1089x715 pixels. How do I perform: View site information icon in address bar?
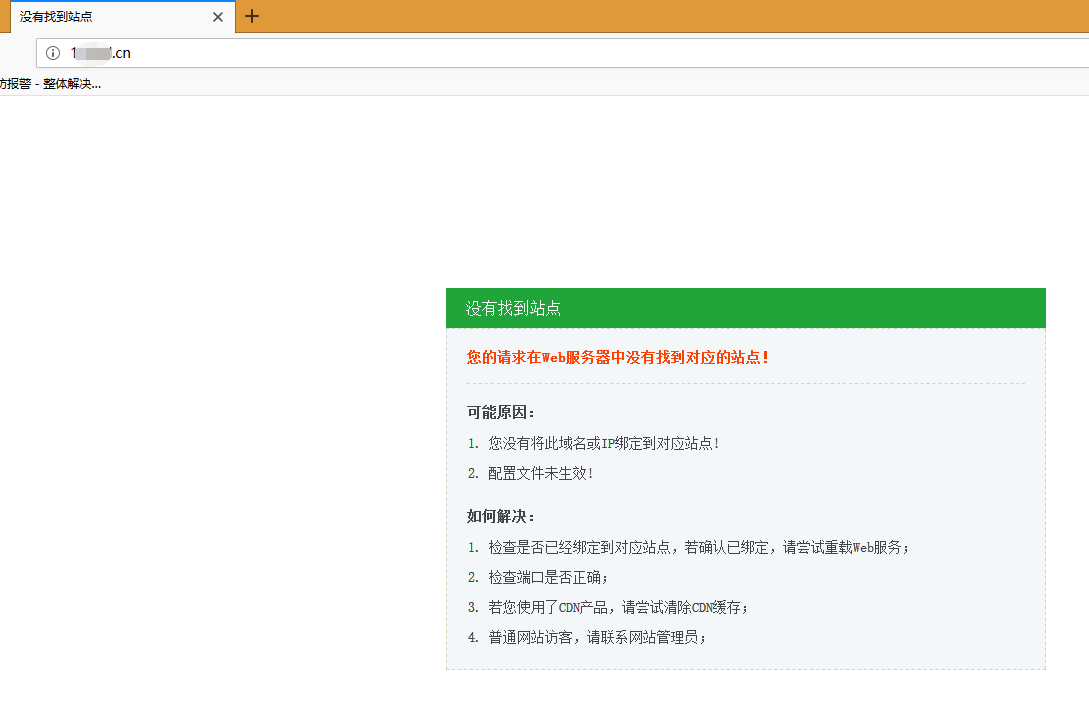(x=53, y=53)
